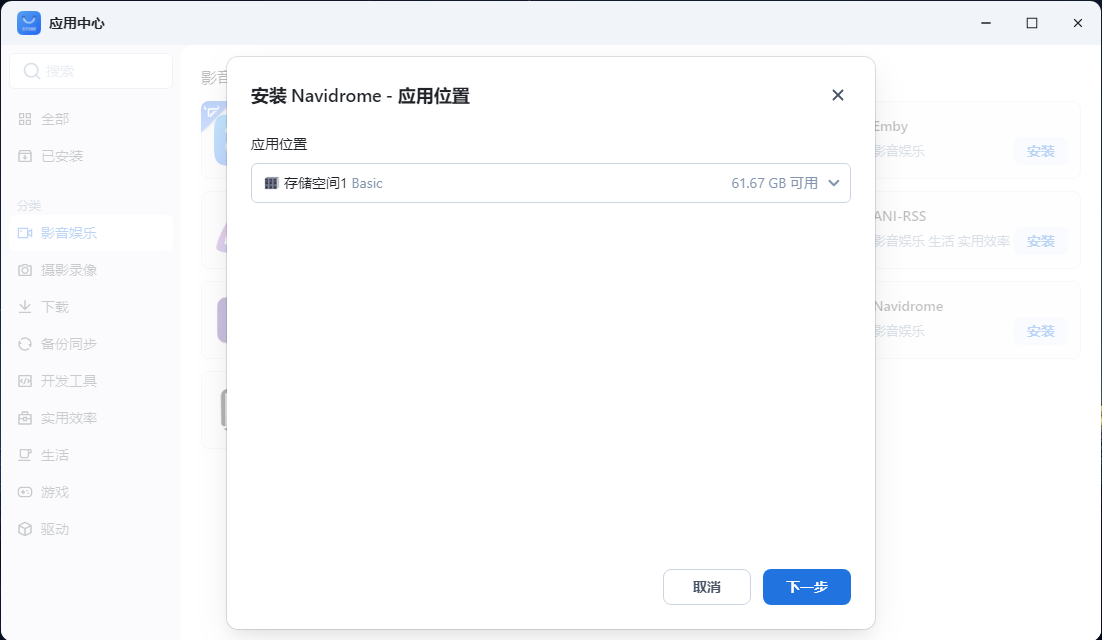Open the Installed (已安装) section

pos(91,156)
